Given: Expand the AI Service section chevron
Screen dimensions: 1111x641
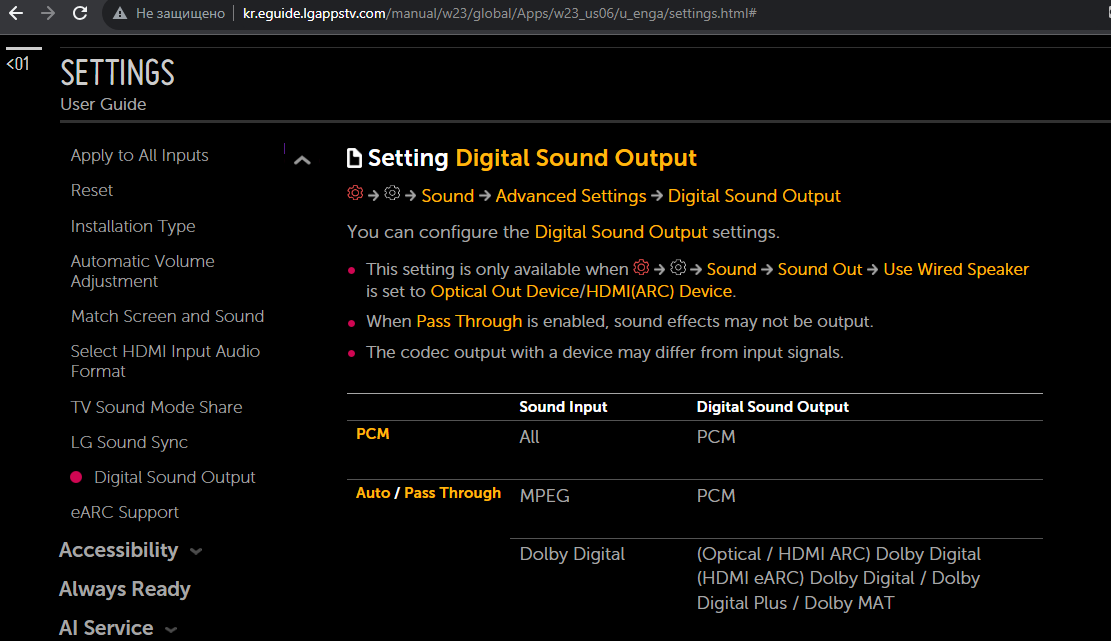Looking at the screenshot, I should [x=171, y=629].
